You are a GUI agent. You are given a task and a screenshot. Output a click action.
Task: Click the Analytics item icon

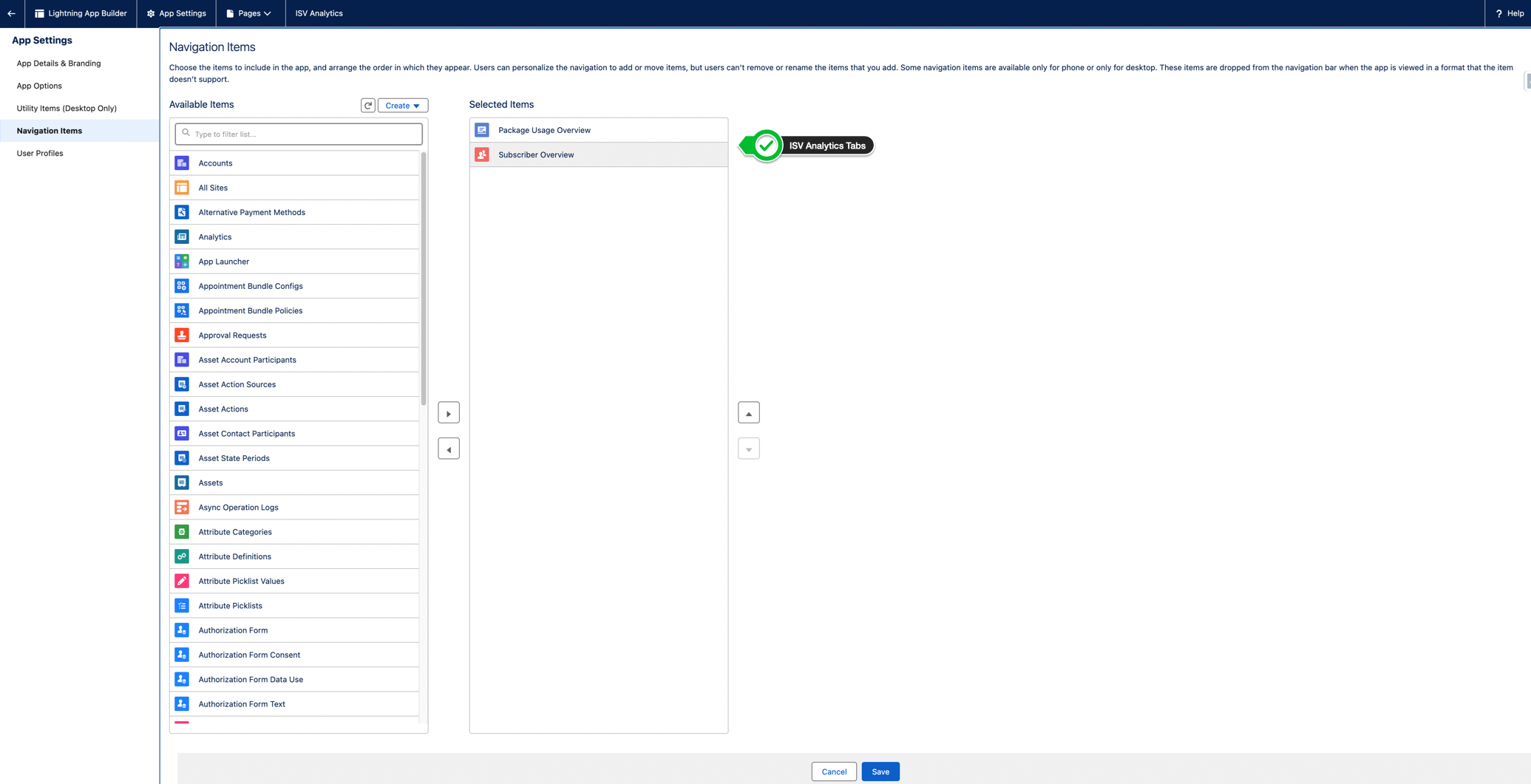[182, 237]
